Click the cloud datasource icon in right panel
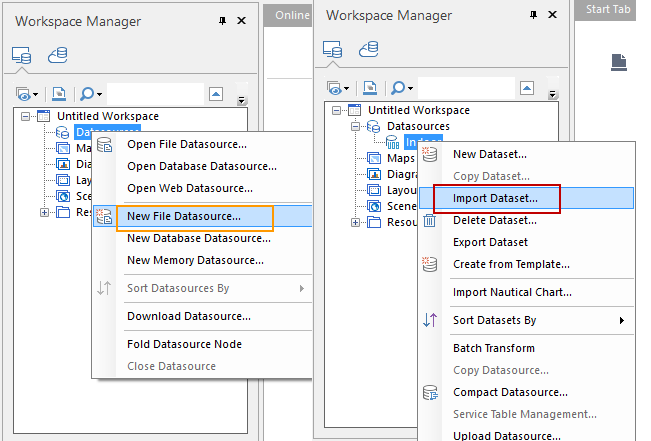Image resolution: width=651 pixels, height=441 pixels. pyautogui.click(x=369, y=49)
